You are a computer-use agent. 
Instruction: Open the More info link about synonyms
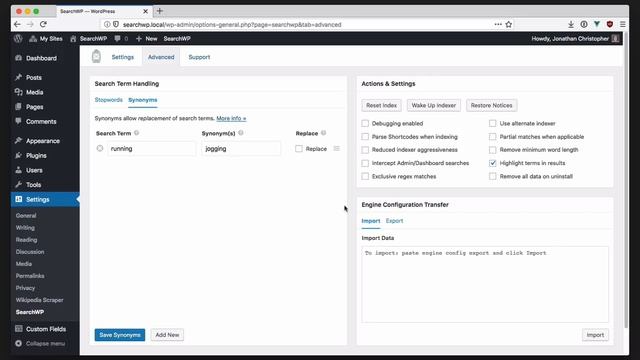[231, 118]
